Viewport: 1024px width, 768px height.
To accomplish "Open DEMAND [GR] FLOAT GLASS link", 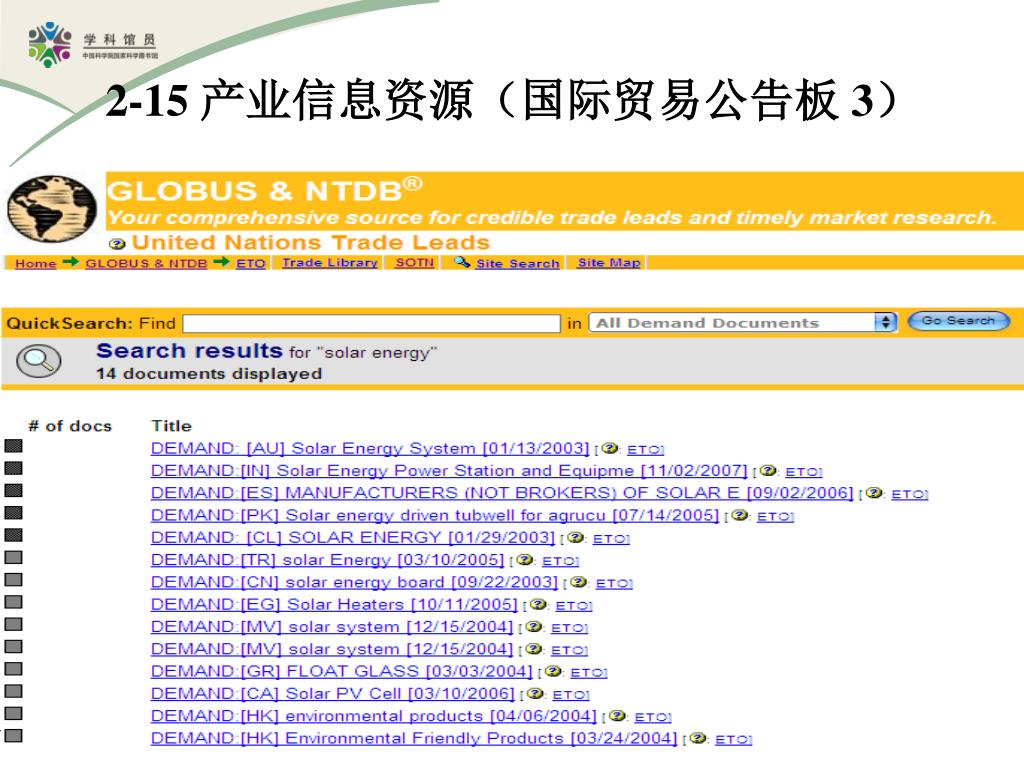I will point(342,671).
